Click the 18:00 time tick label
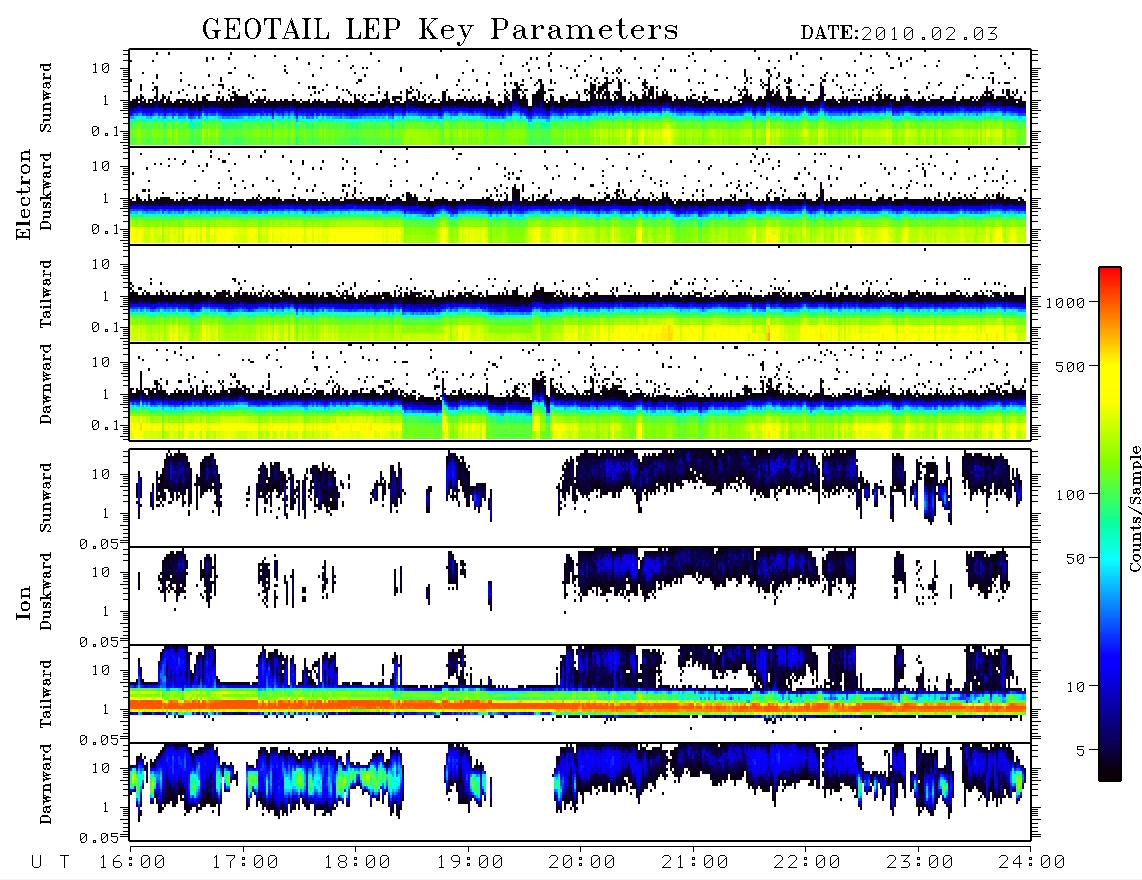1142x880 pixels. 357,863
